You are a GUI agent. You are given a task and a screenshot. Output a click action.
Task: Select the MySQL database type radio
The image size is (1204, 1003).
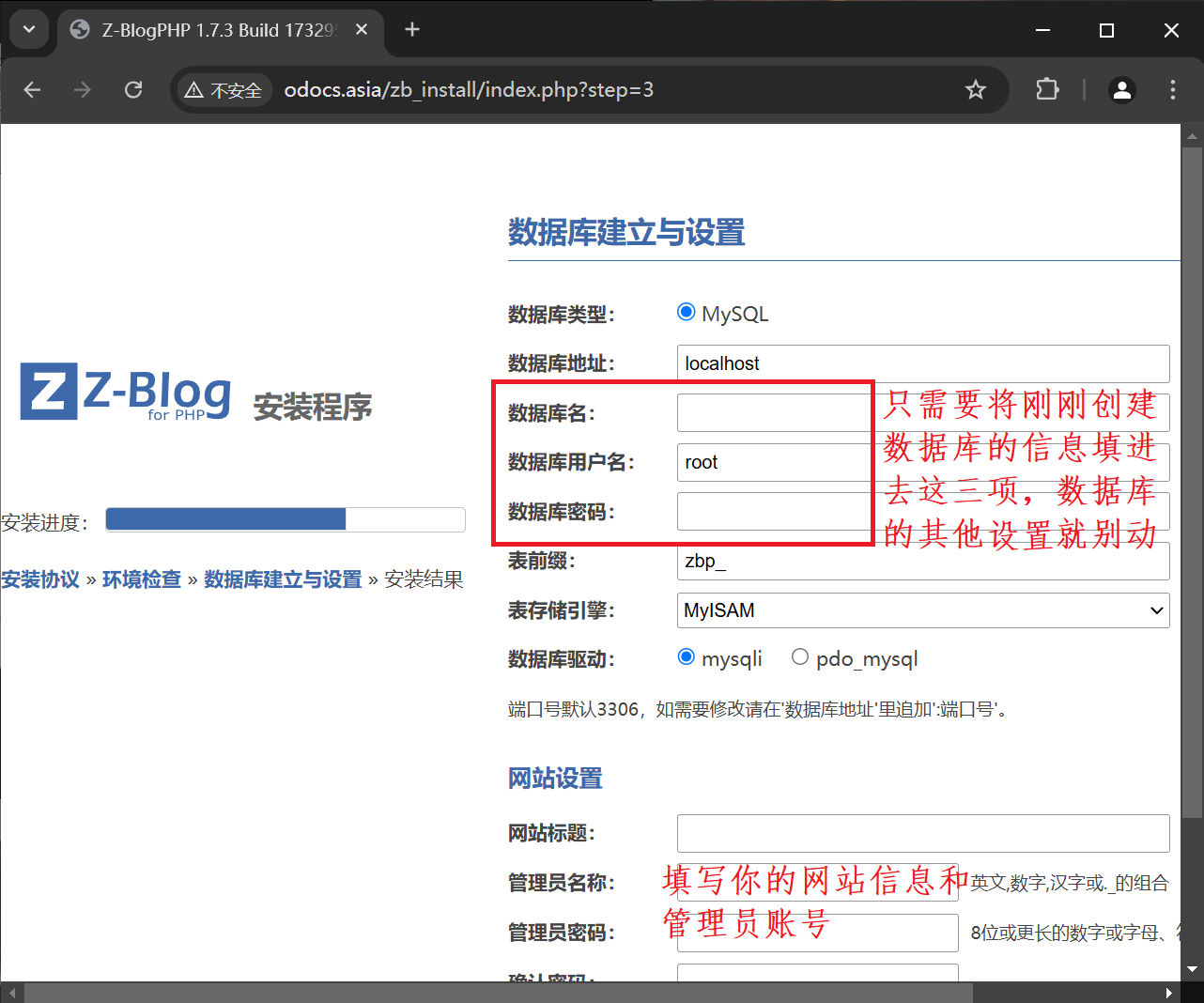(687, 313)
